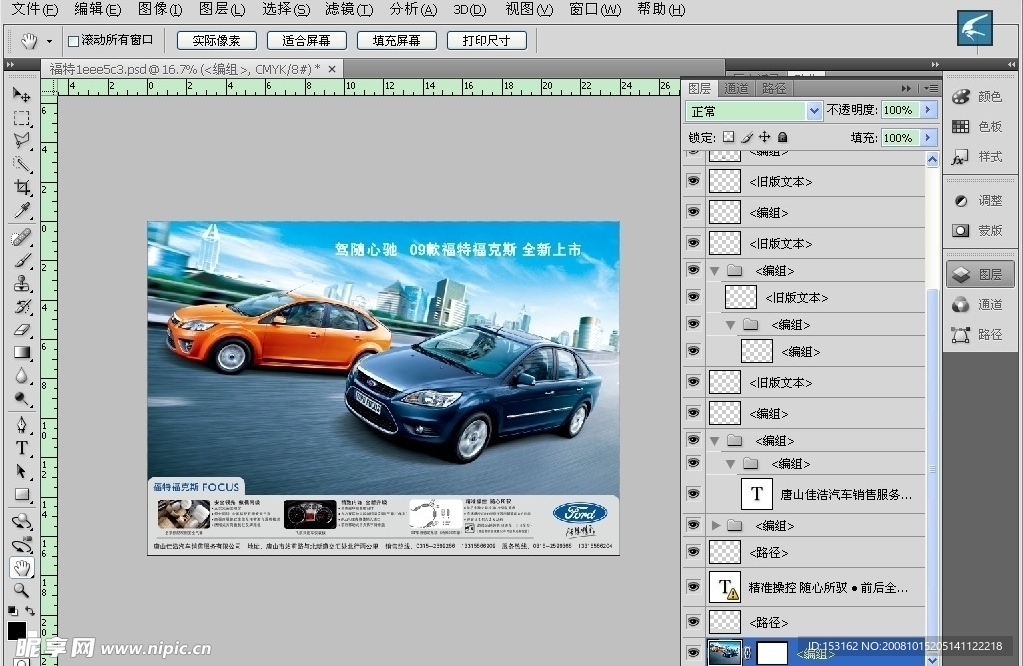Enable the 滚动所有窗口 checkbox

pos(74,41)
